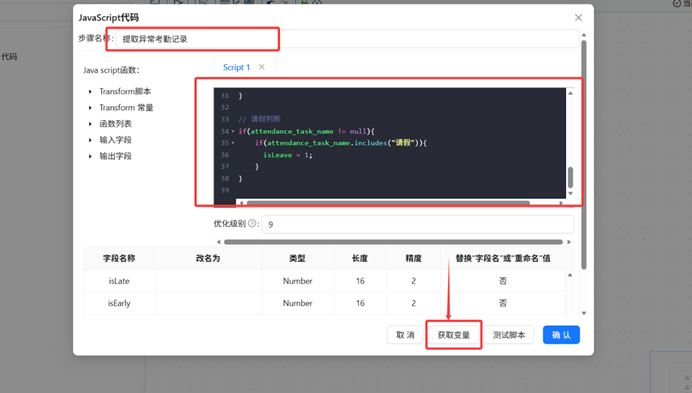Viewport: 692px width, 393px height.
Task: Click dialog scroll down arrow
Action: pyautogui.click(x=584, y=313)
